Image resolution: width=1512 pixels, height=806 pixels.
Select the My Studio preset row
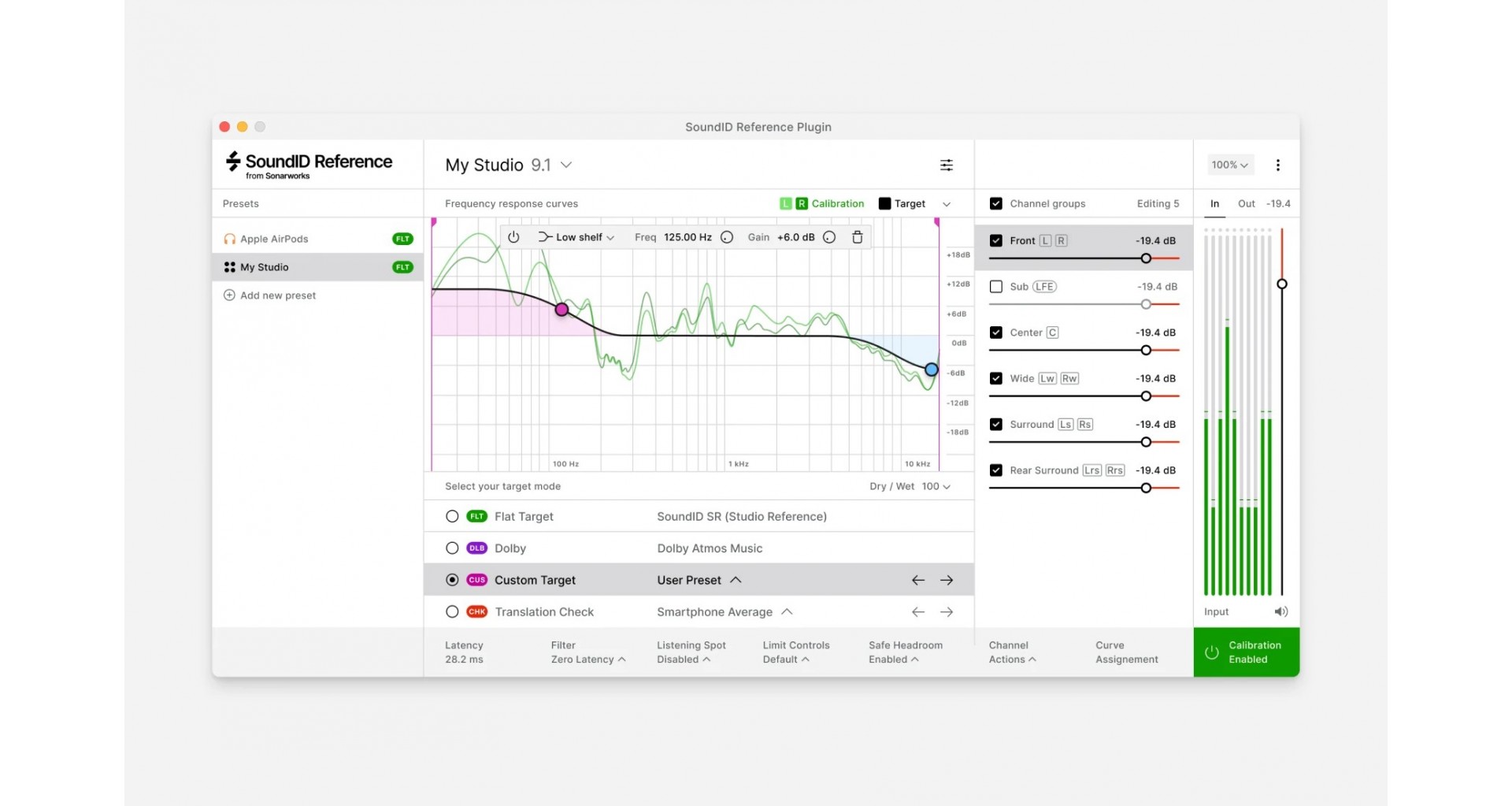tap(318, 267)
